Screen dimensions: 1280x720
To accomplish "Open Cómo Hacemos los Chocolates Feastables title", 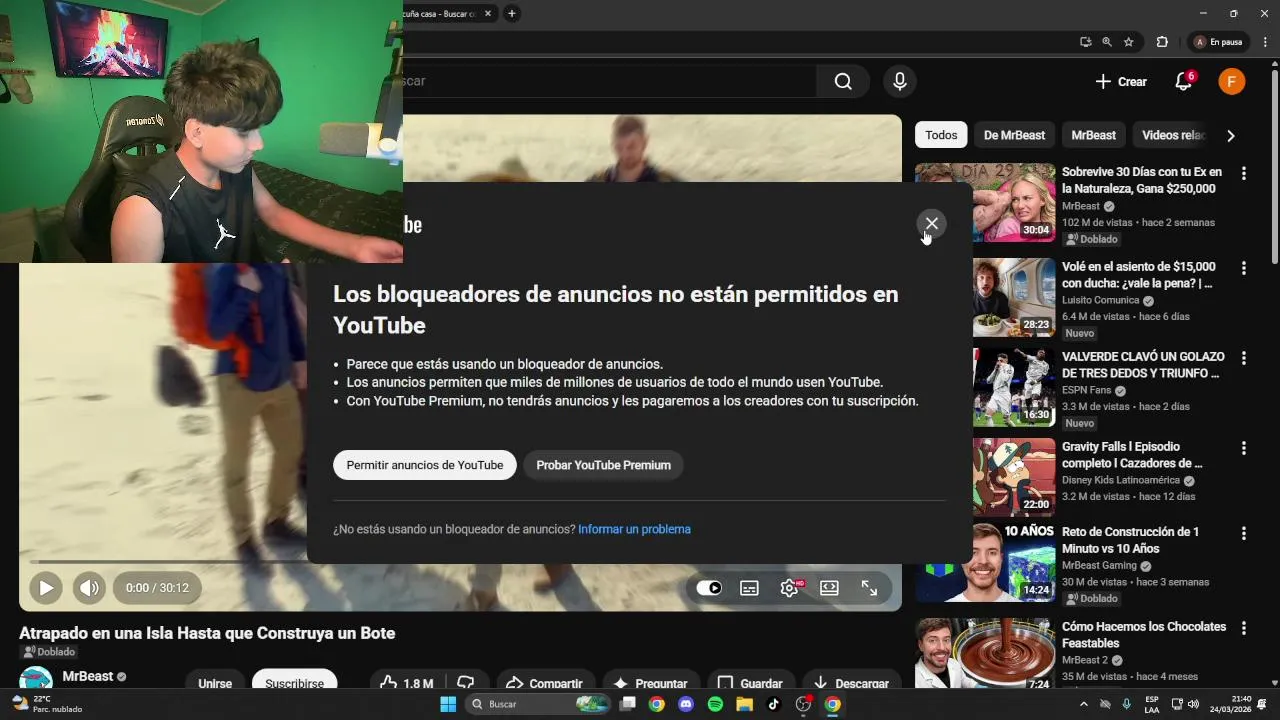I will [1144, 635].
